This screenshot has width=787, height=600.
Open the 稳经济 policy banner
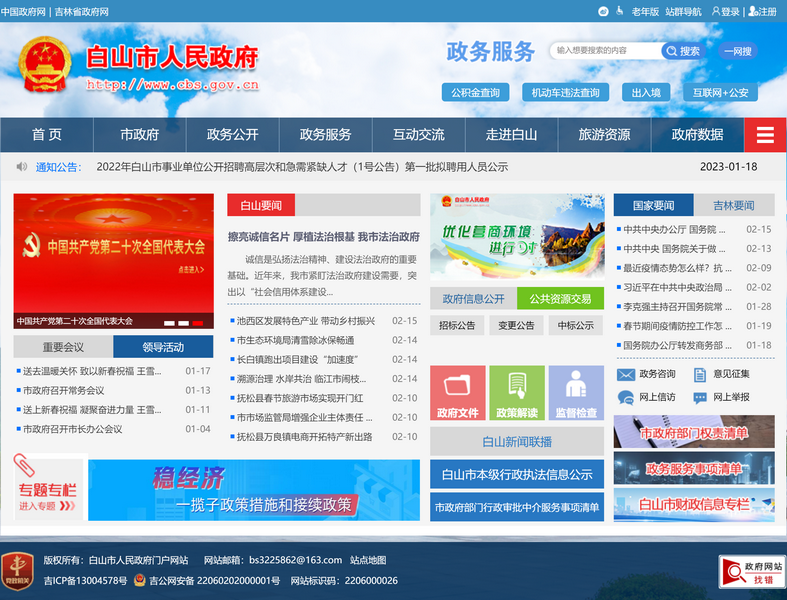pyautogui.click(x=254, y=490)
